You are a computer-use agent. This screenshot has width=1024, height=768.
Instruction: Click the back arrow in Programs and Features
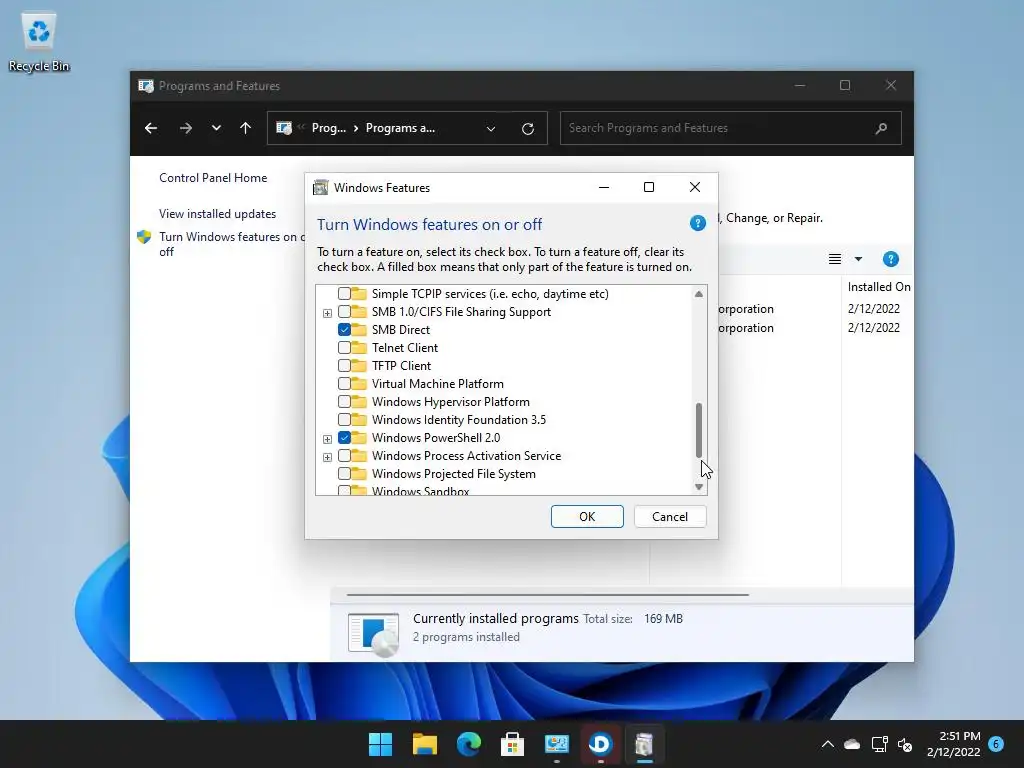pyautogui.click(x=151, y=128)
